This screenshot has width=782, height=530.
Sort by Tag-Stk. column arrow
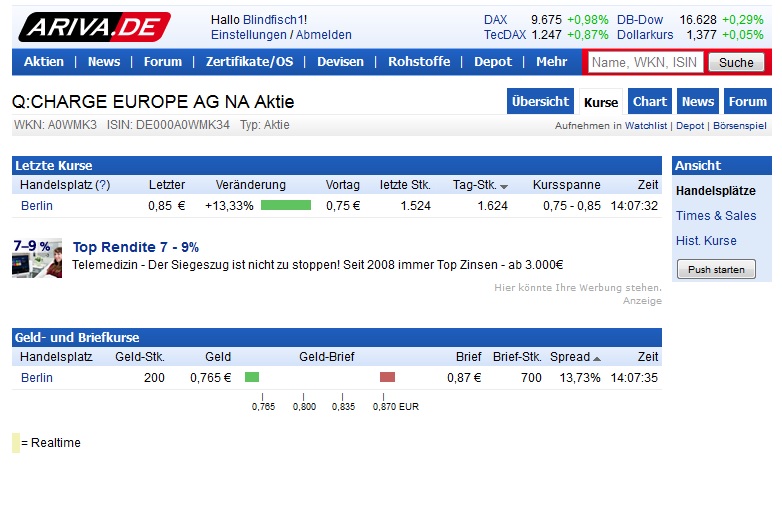(504, 186)
